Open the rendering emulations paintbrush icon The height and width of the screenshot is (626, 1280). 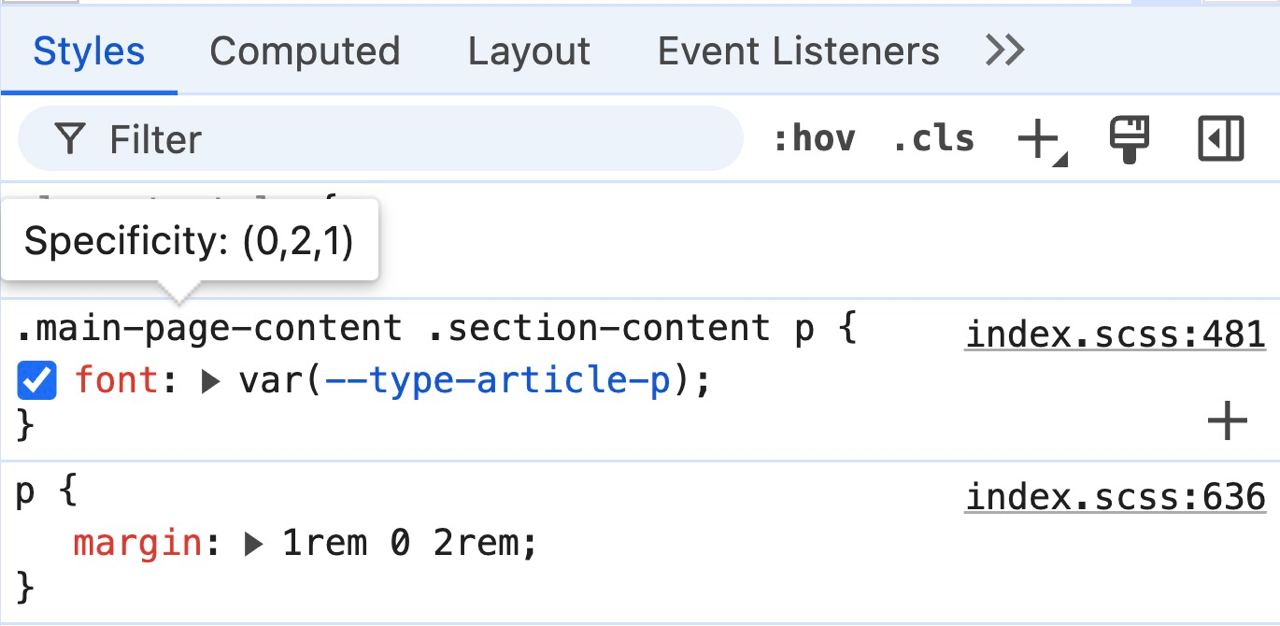1129,139
